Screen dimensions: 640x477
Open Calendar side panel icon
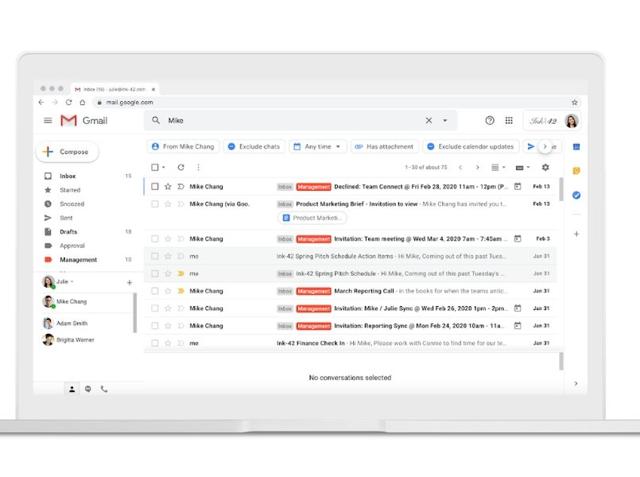576,147
